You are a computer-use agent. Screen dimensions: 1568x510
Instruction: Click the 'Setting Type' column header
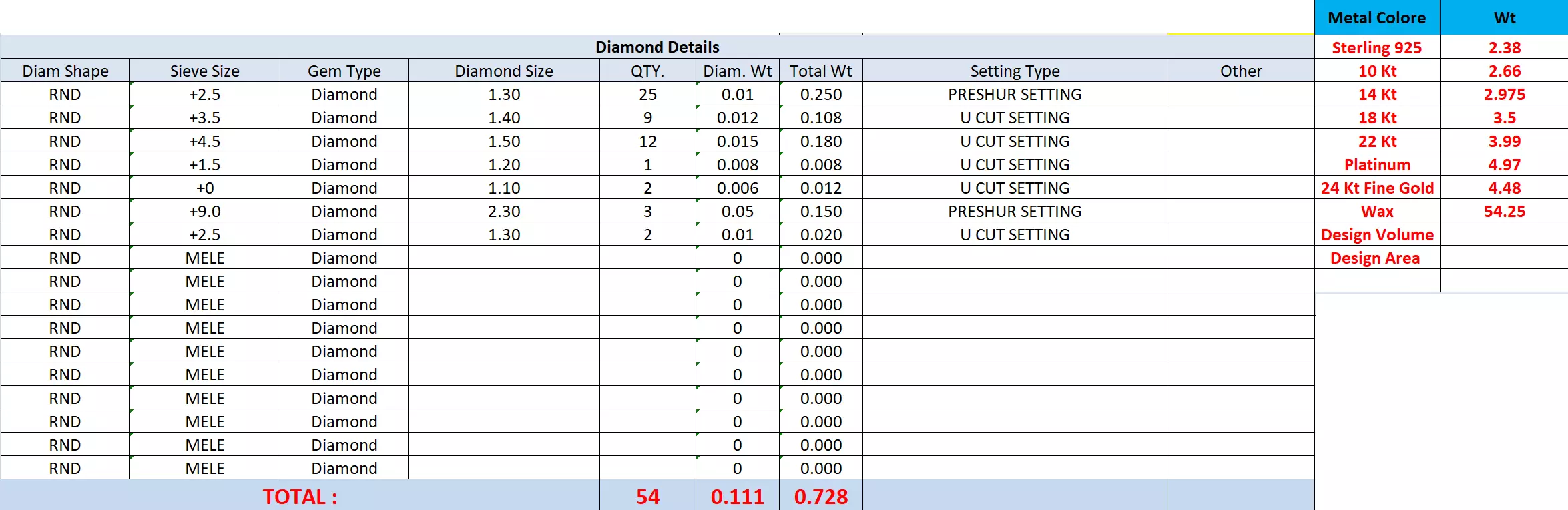coord(1015,71)
